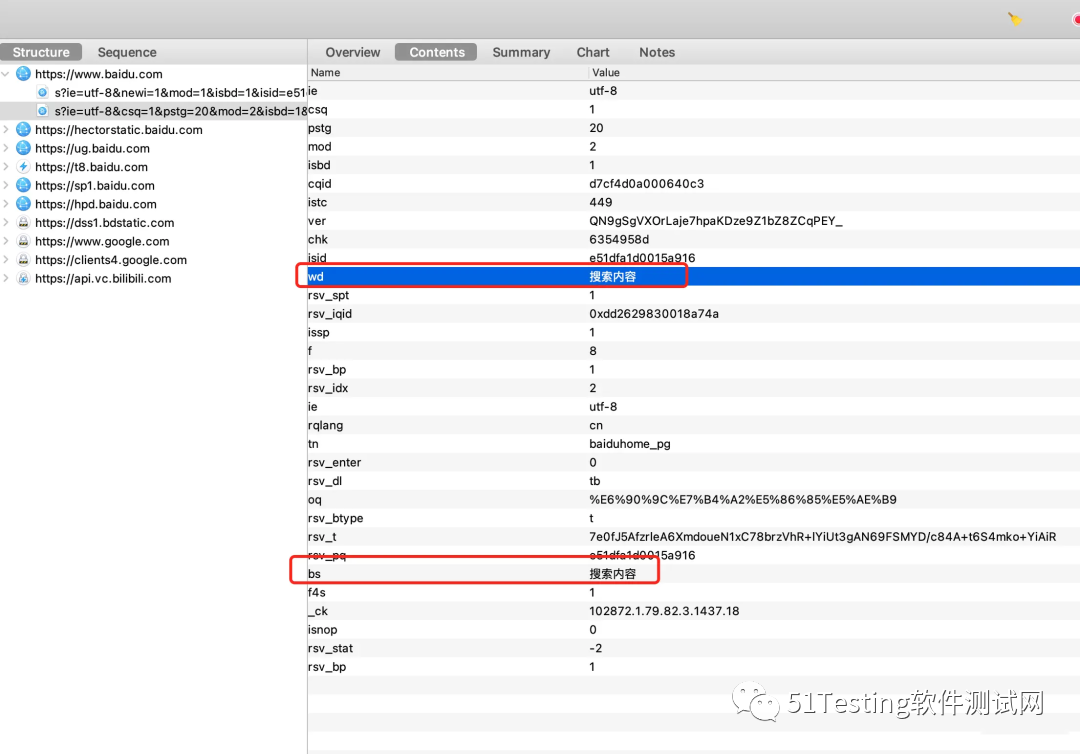Screen dimensions: 1080x754
Task: Sort by the Name column header
Action: tap(448, 72)
